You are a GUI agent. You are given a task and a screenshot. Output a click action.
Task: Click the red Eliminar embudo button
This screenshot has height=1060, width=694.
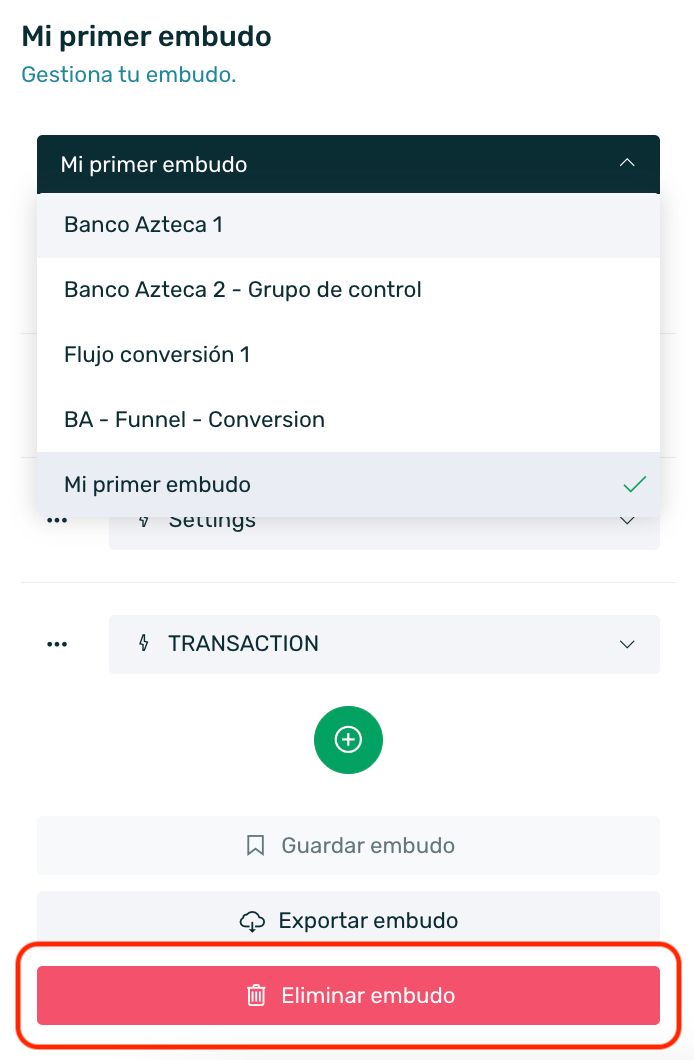click(348, 995)
